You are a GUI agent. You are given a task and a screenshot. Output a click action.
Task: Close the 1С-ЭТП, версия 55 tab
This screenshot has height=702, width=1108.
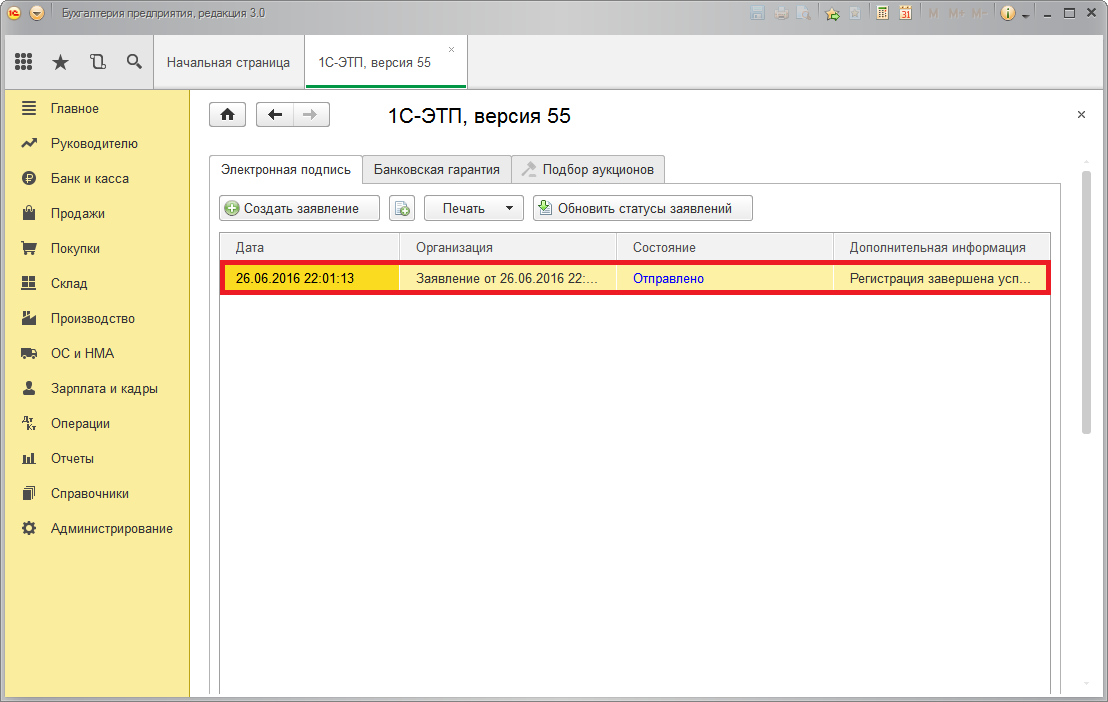[x=451, y=49]
